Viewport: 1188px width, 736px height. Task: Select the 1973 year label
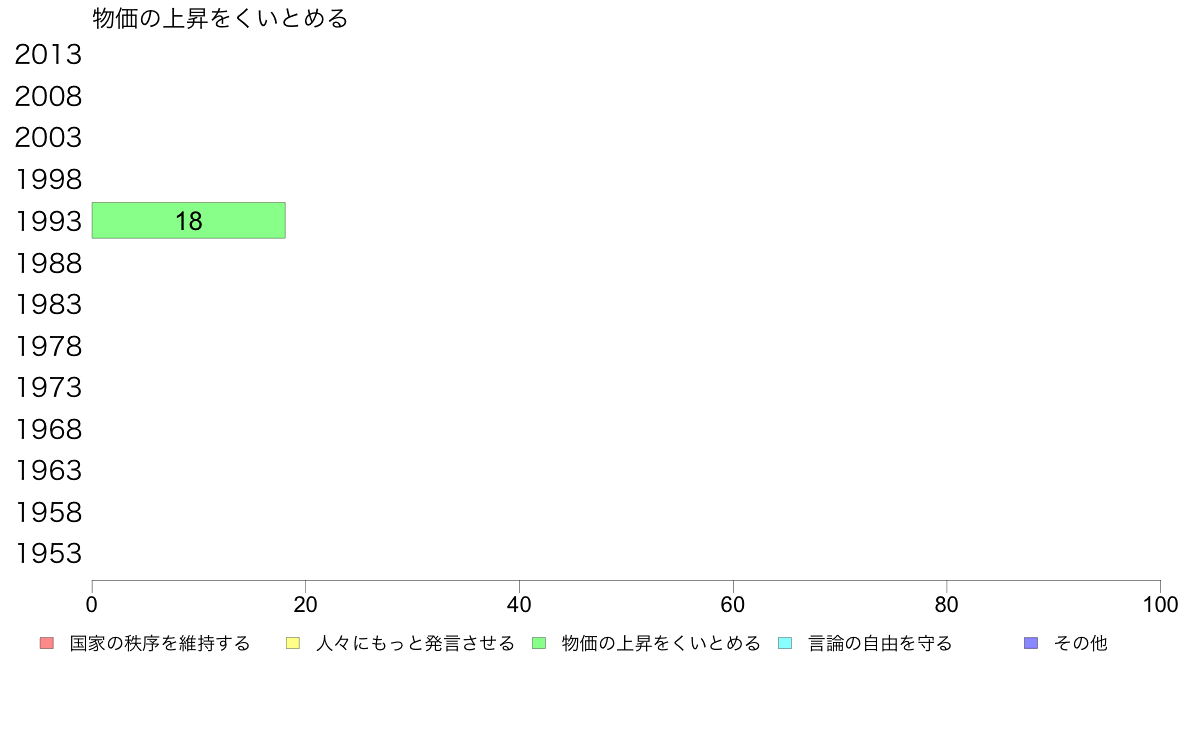point(48,387)
